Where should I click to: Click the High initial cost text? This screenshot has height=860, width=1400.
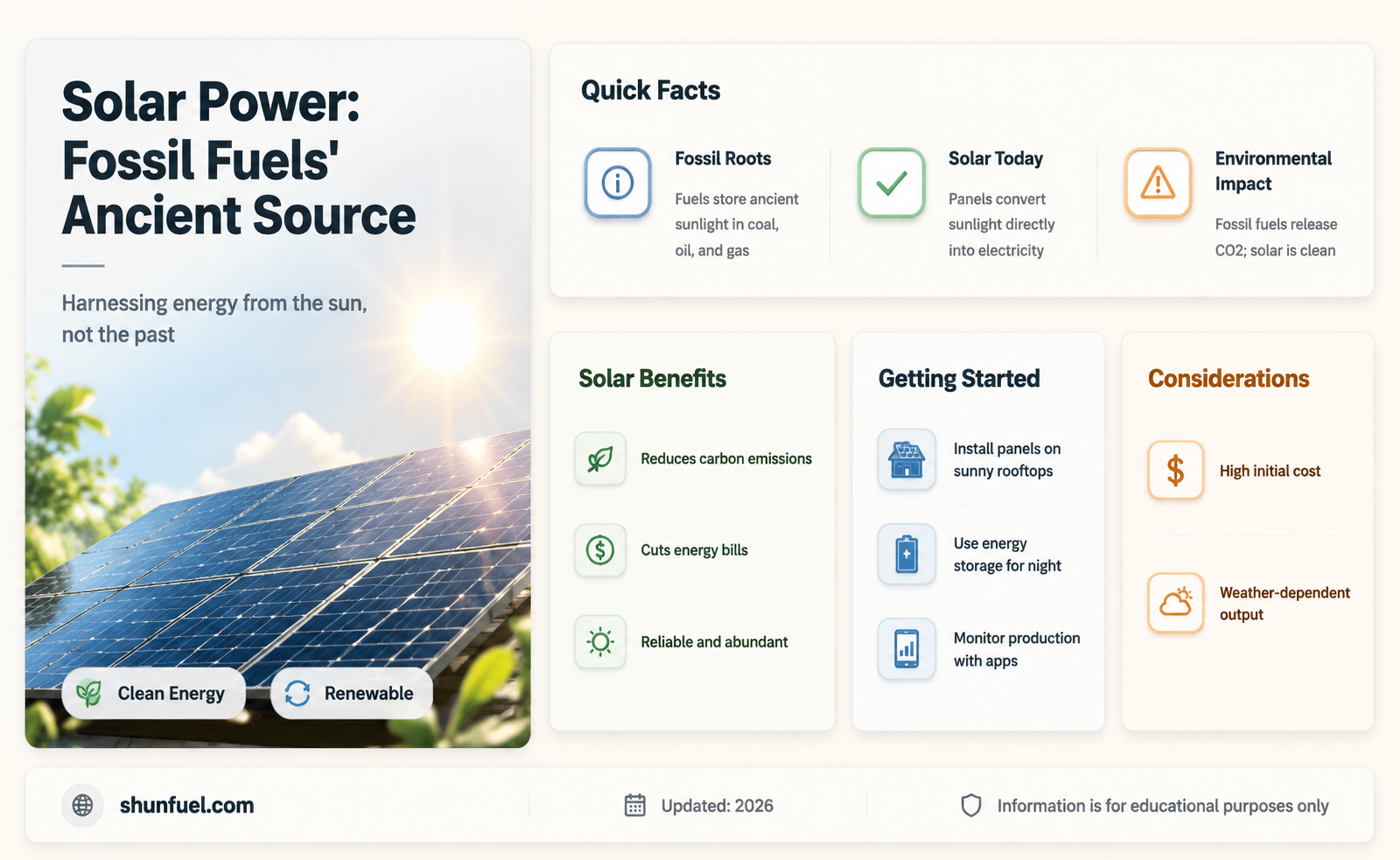pyautogui.click(x=1270, y=471)
